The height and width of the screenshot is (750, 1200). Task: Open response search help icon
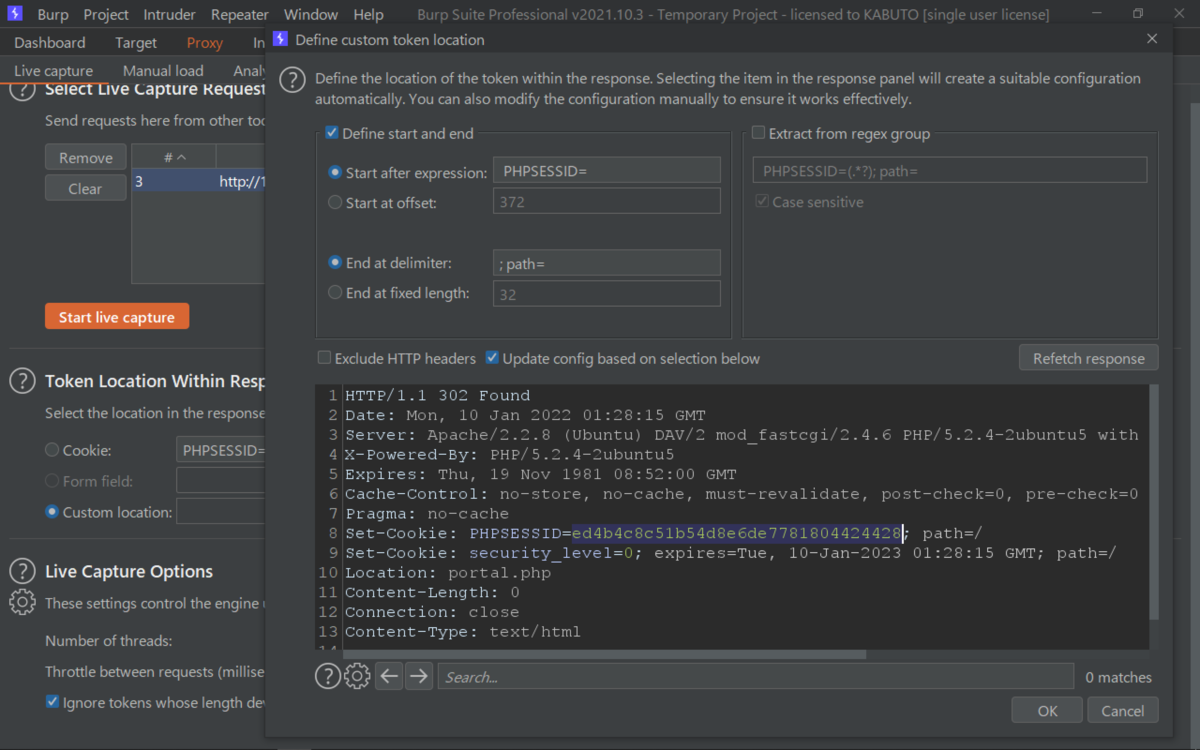(328, 676)
